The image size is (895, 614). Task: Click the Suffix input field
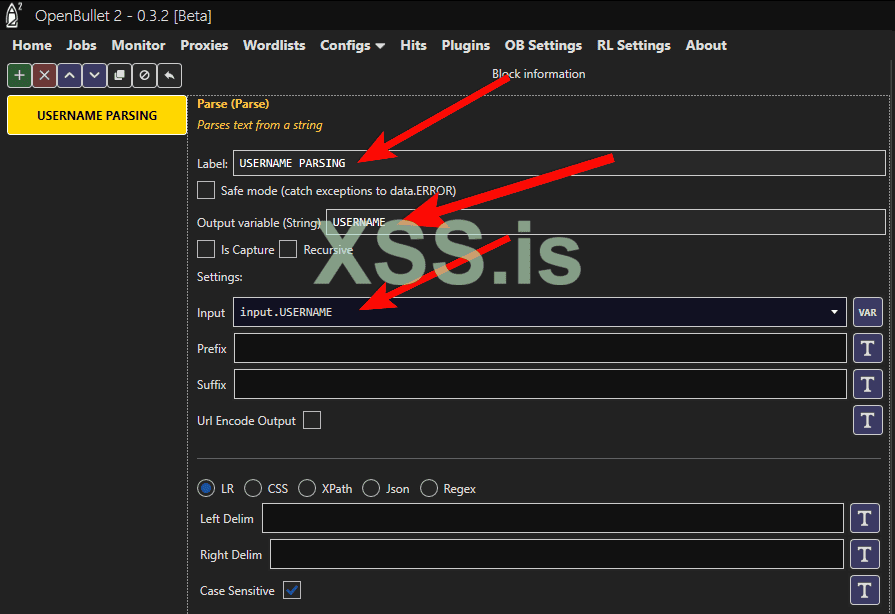[540, 384]
